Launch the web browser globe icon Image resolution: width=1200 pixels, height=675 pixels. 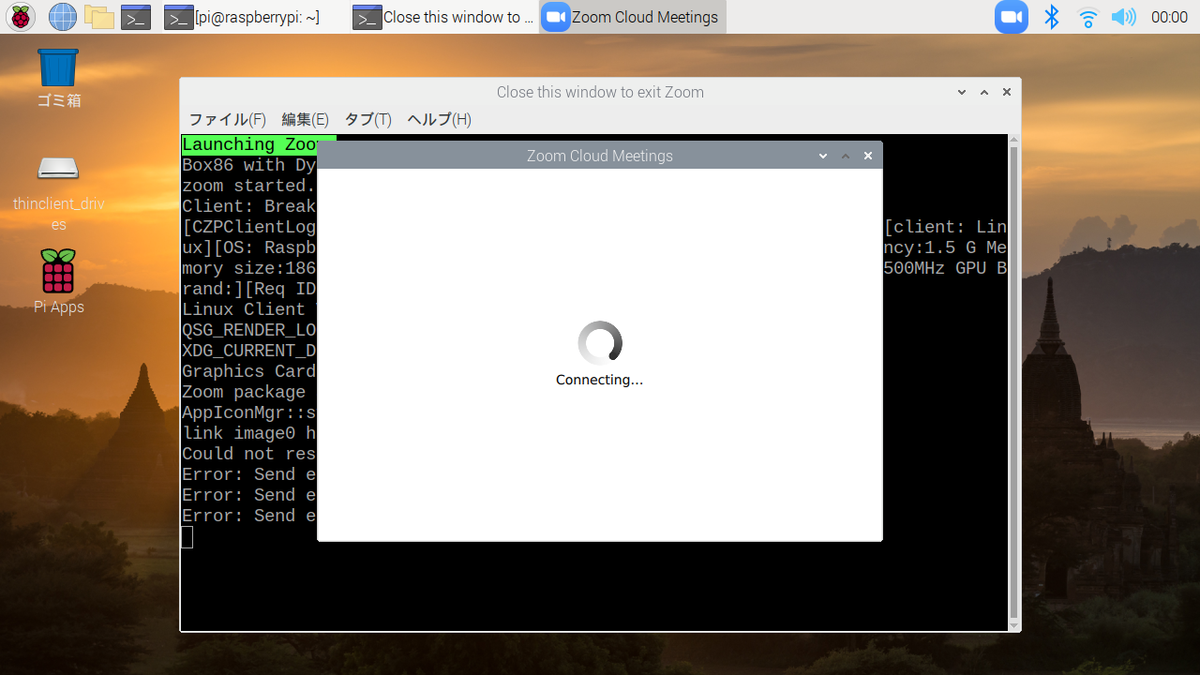(62, 16)
